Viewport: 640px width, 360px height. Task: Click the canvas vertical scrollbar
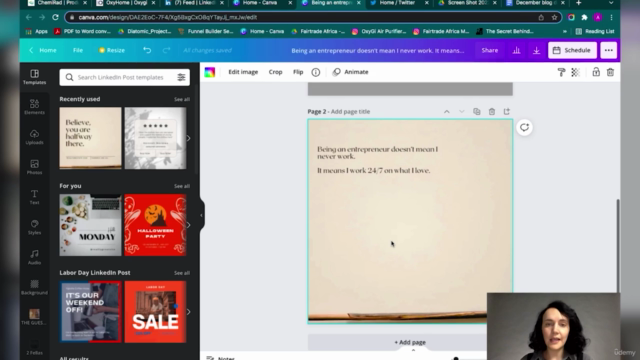(618, 245)
